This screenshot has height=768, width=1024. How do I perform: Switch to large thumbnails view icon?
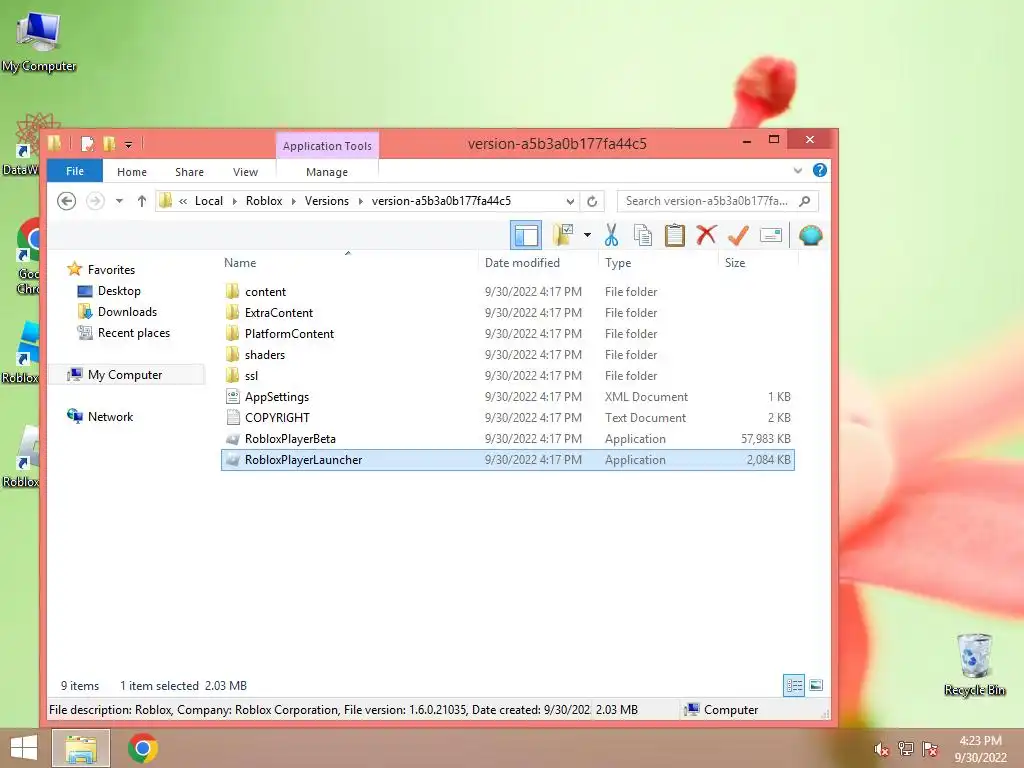click(x=816, y=685)
